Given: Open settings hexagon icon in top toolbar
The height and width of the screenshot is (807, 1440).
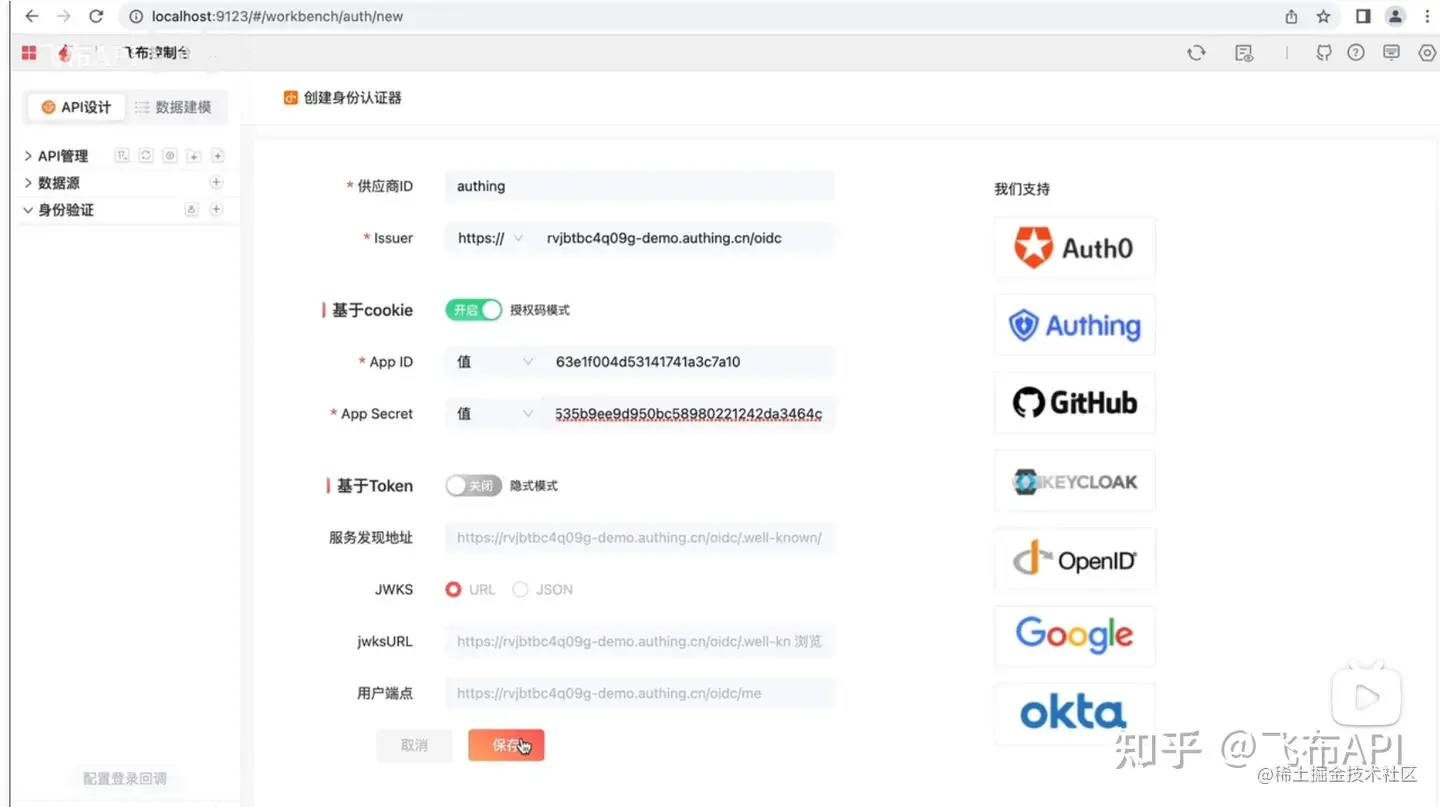Looking at the screenshot, I should coord(1427,53).
